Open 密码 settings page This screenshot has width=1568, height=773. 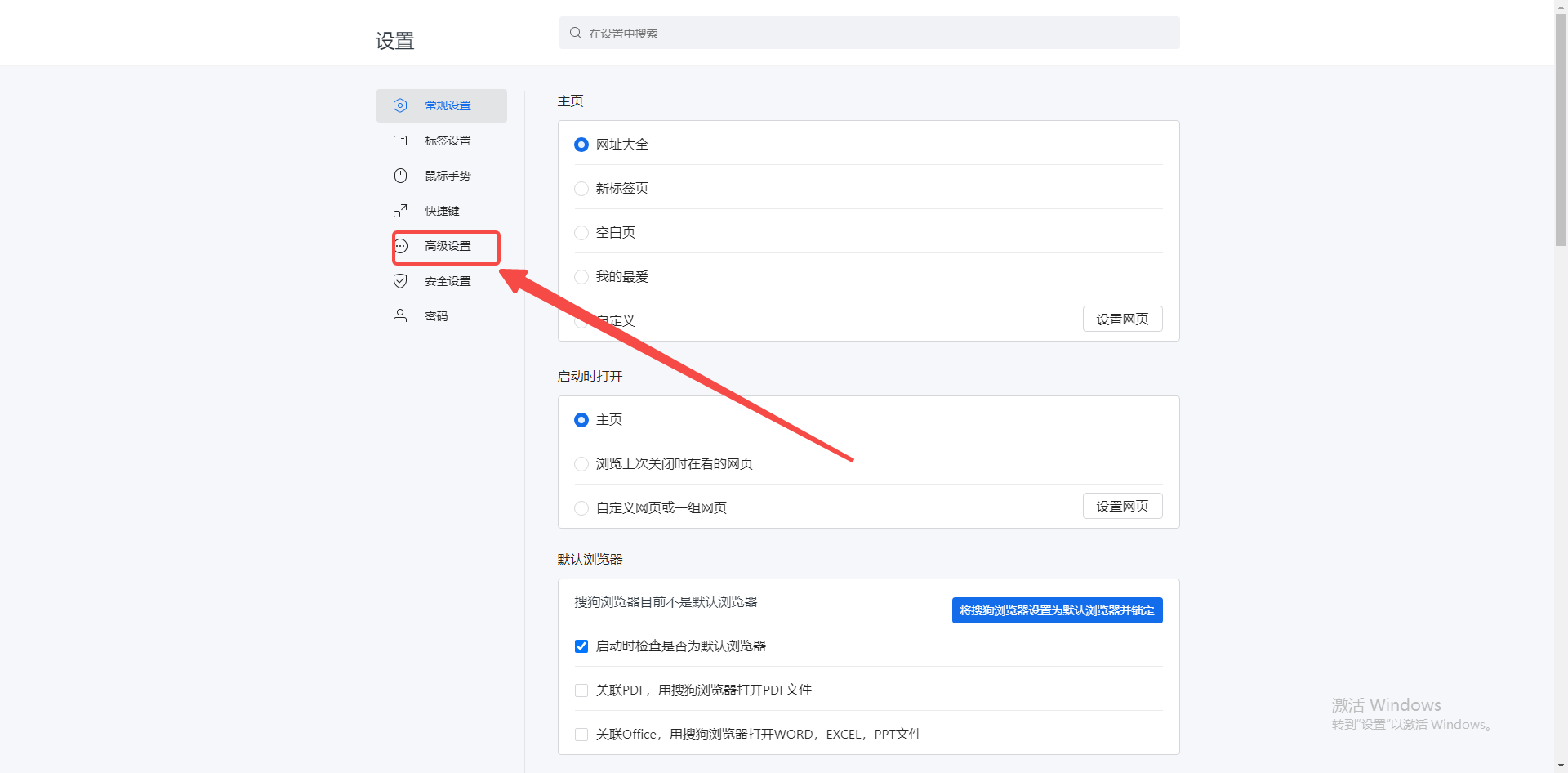click(442, 316)
